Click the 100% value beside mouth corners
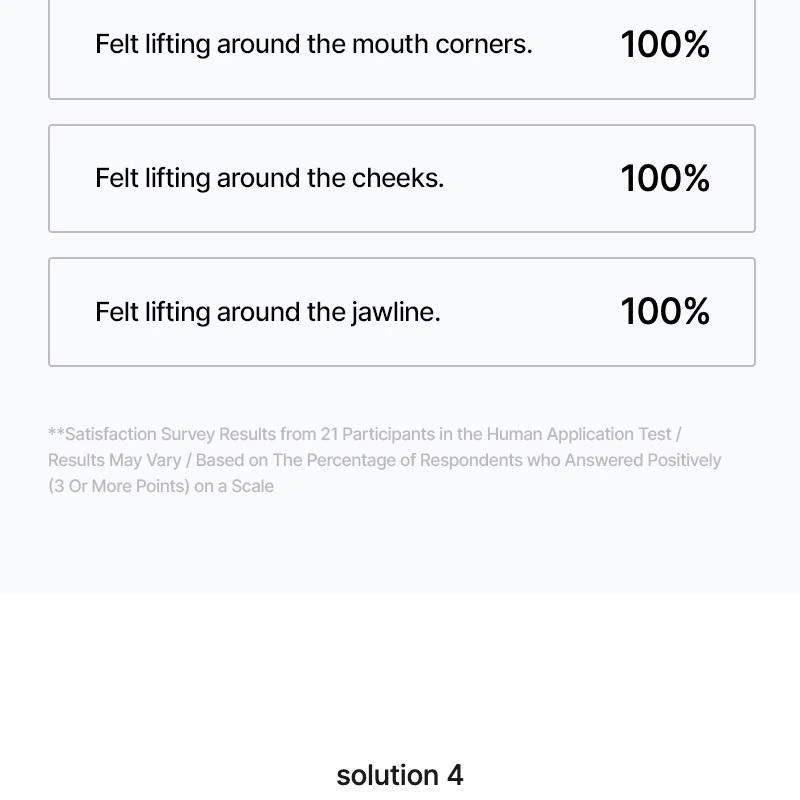Screen dimensions: 800x800 click(x=665, y=44)
